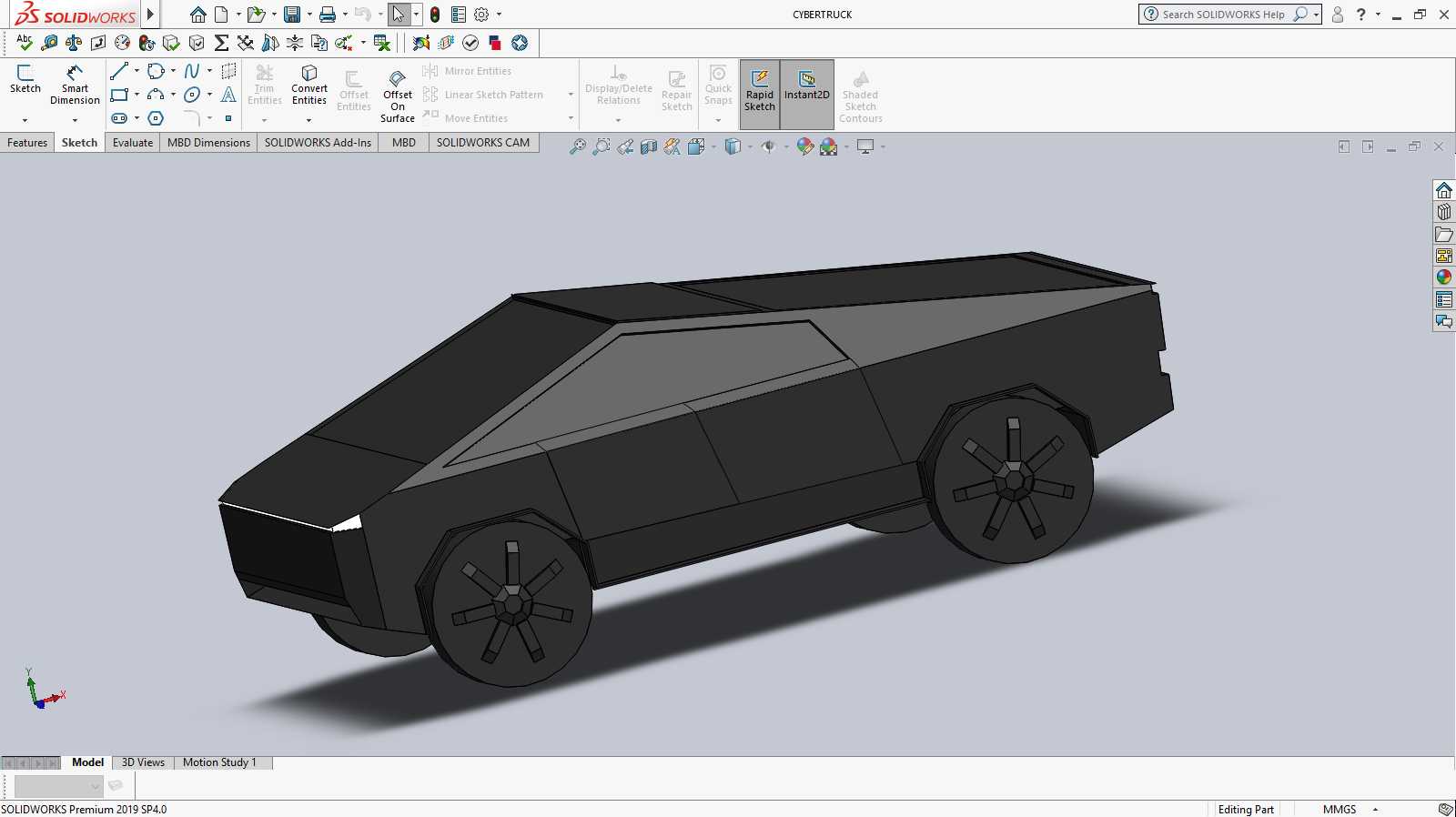Select the Straight Slot tool
The height and width of the screenshot is (817, 1456).
(119, 118)
